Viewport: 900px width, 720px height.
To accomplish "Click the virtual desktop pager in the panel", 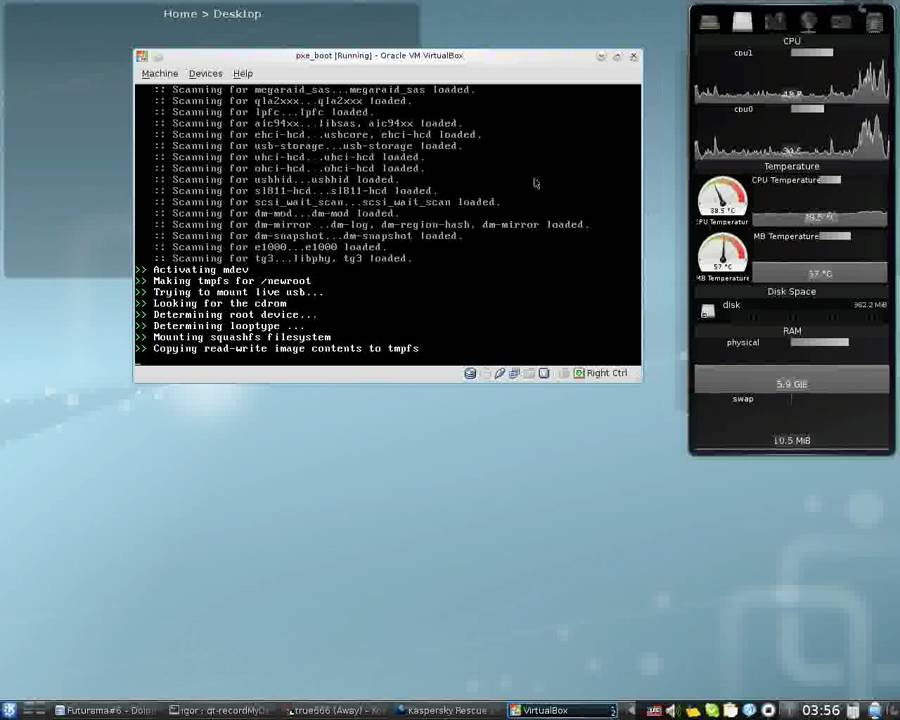I will [x=34, y=710].
